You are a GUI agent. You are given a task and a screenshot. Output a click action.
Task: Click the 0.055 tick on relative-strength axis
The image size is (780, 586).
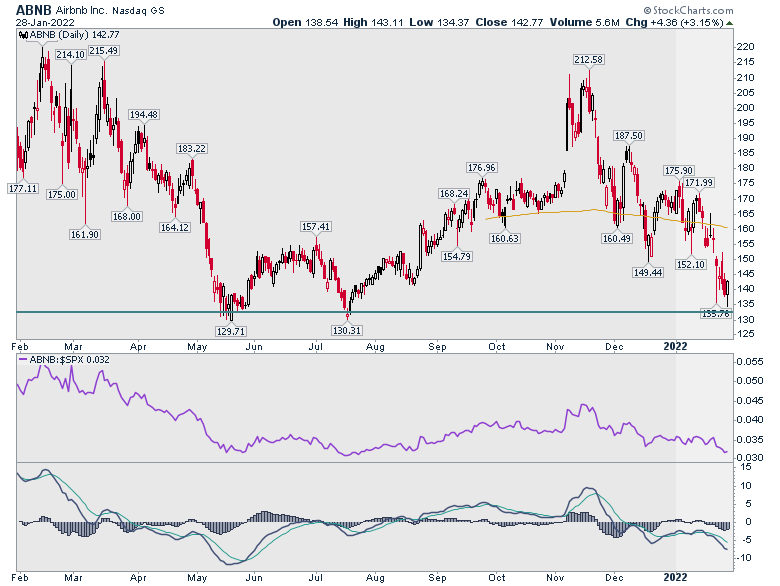coord(750,362)
